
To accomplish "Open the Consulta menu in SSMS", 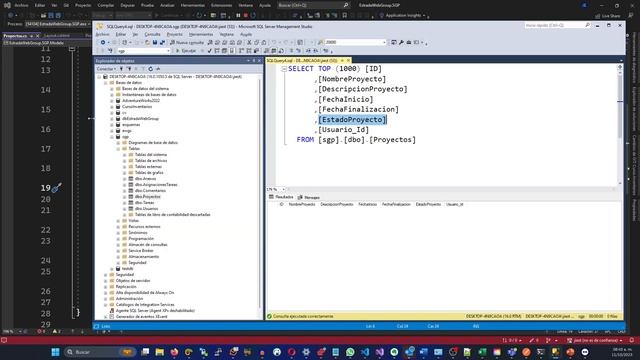I will click(152, 35).
